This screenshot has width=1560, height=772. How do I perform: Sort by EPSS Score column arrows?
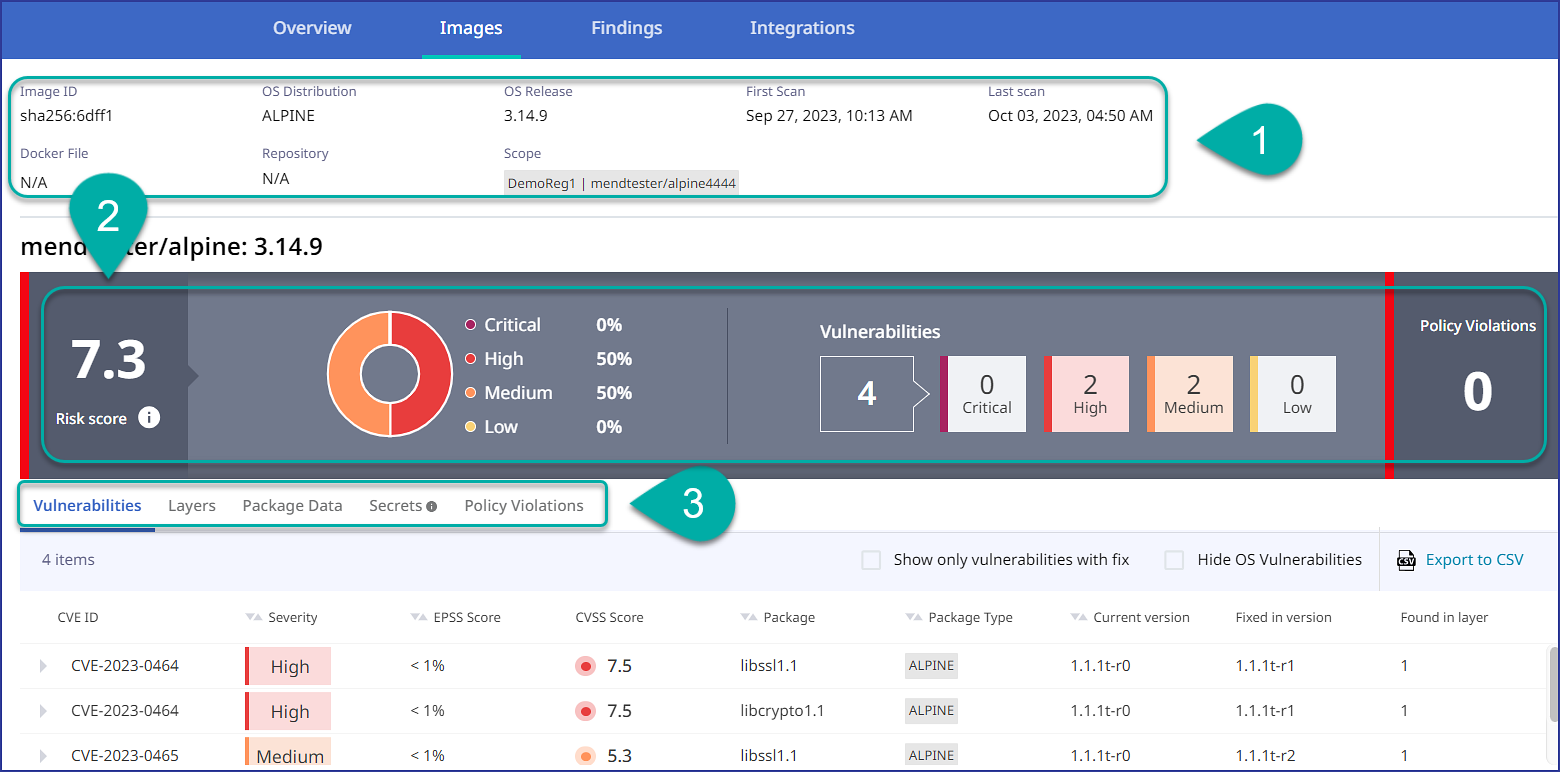tap(419, 618)
